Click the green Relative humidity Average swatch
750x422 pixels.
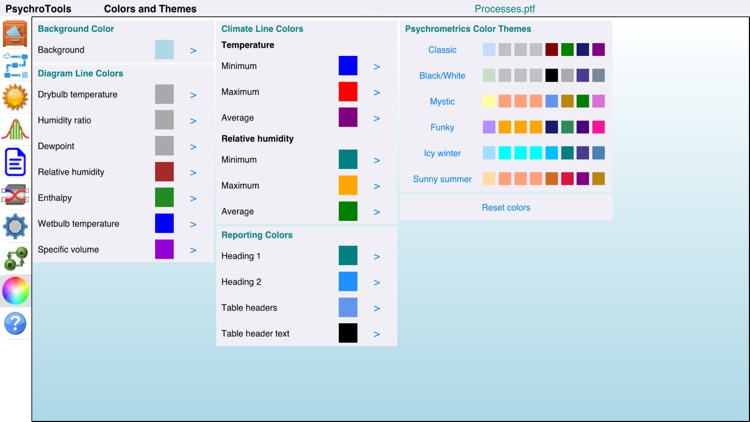point(348,211)
